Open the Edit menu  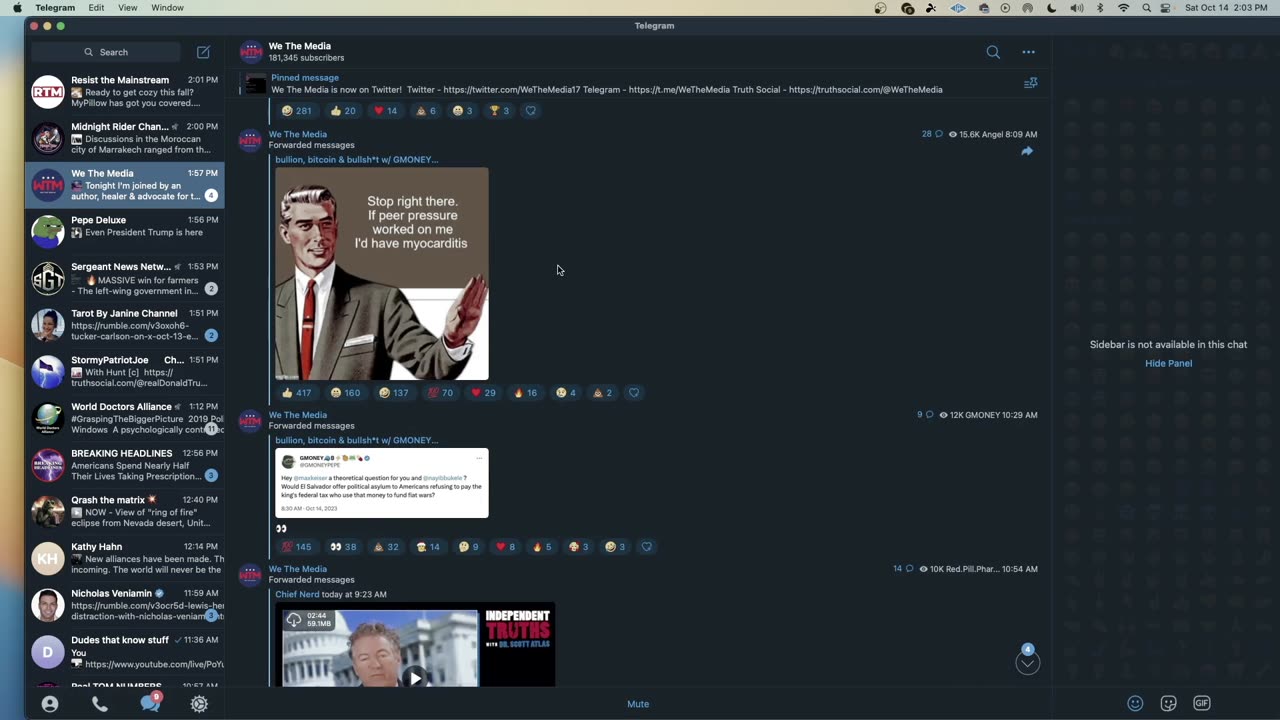96,8
